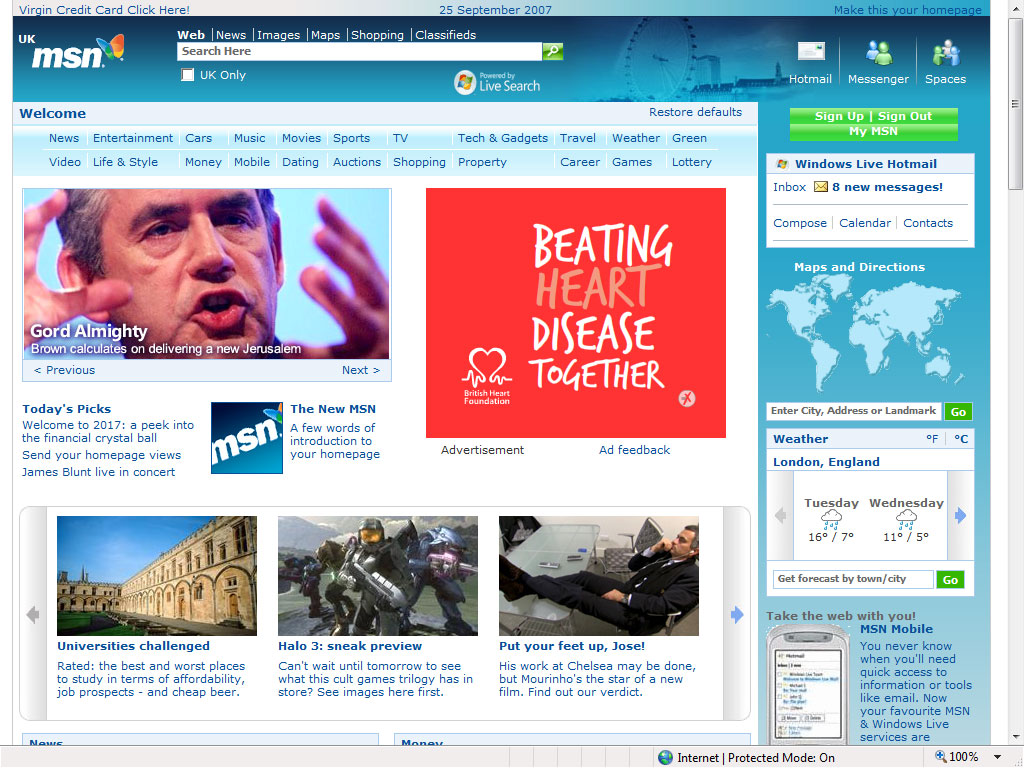Open the Travel channel
Screen dimensions: 1024x768
tap(578, 138)
